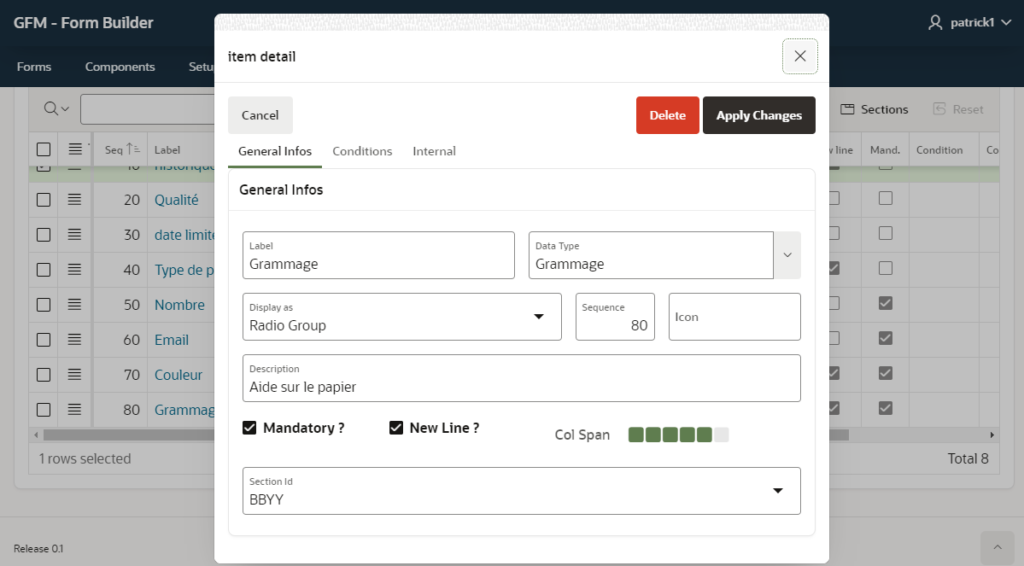Switch to the Conditions tab

362,151
